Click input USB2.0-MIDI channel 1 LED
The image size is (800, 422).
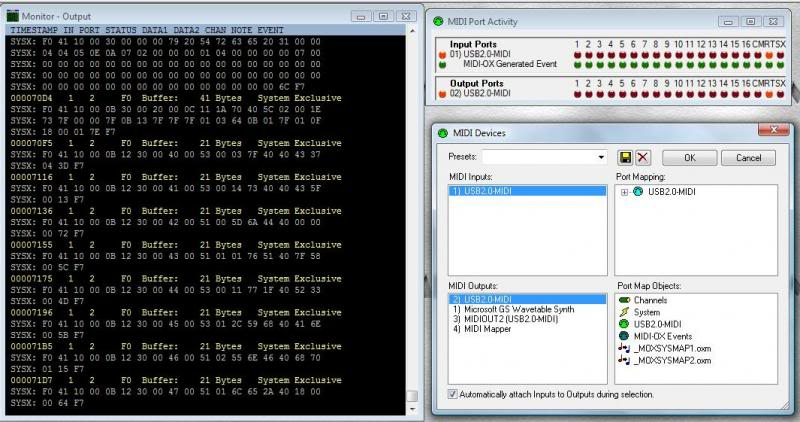(577, 55)
